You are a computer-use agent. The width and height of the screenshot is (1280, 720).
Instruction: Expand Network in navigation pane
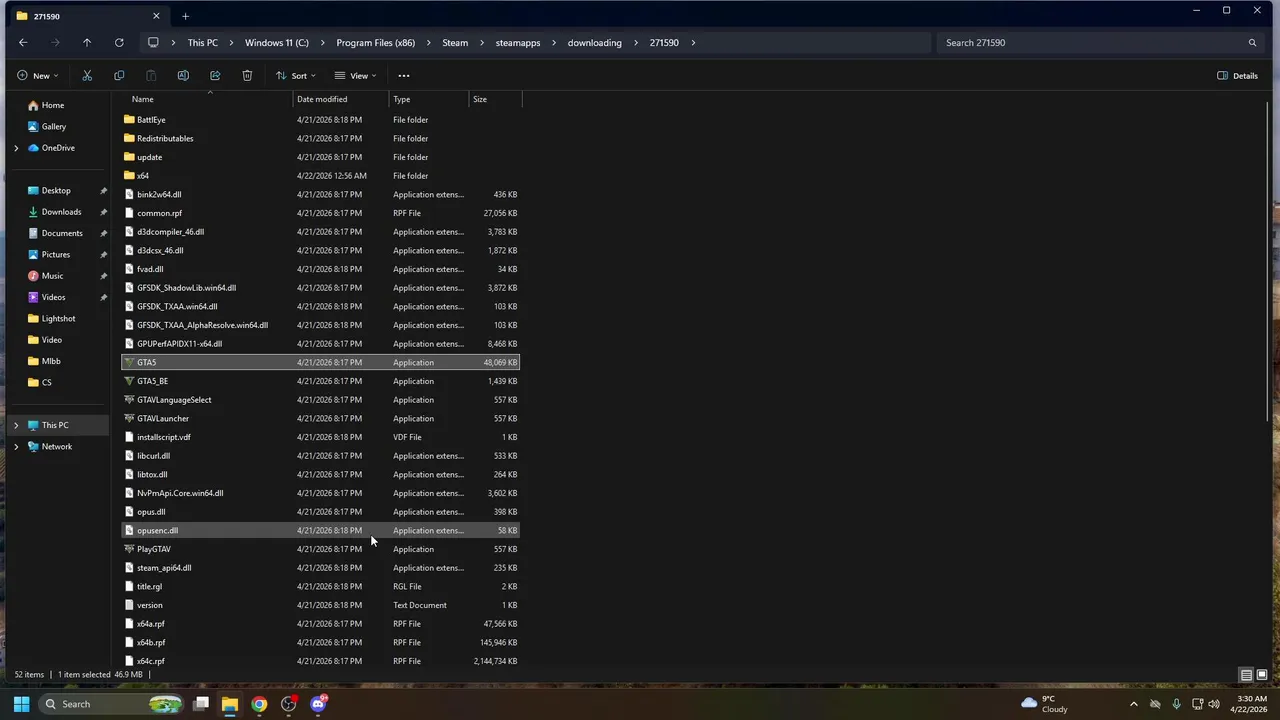(x=16, y=447)
